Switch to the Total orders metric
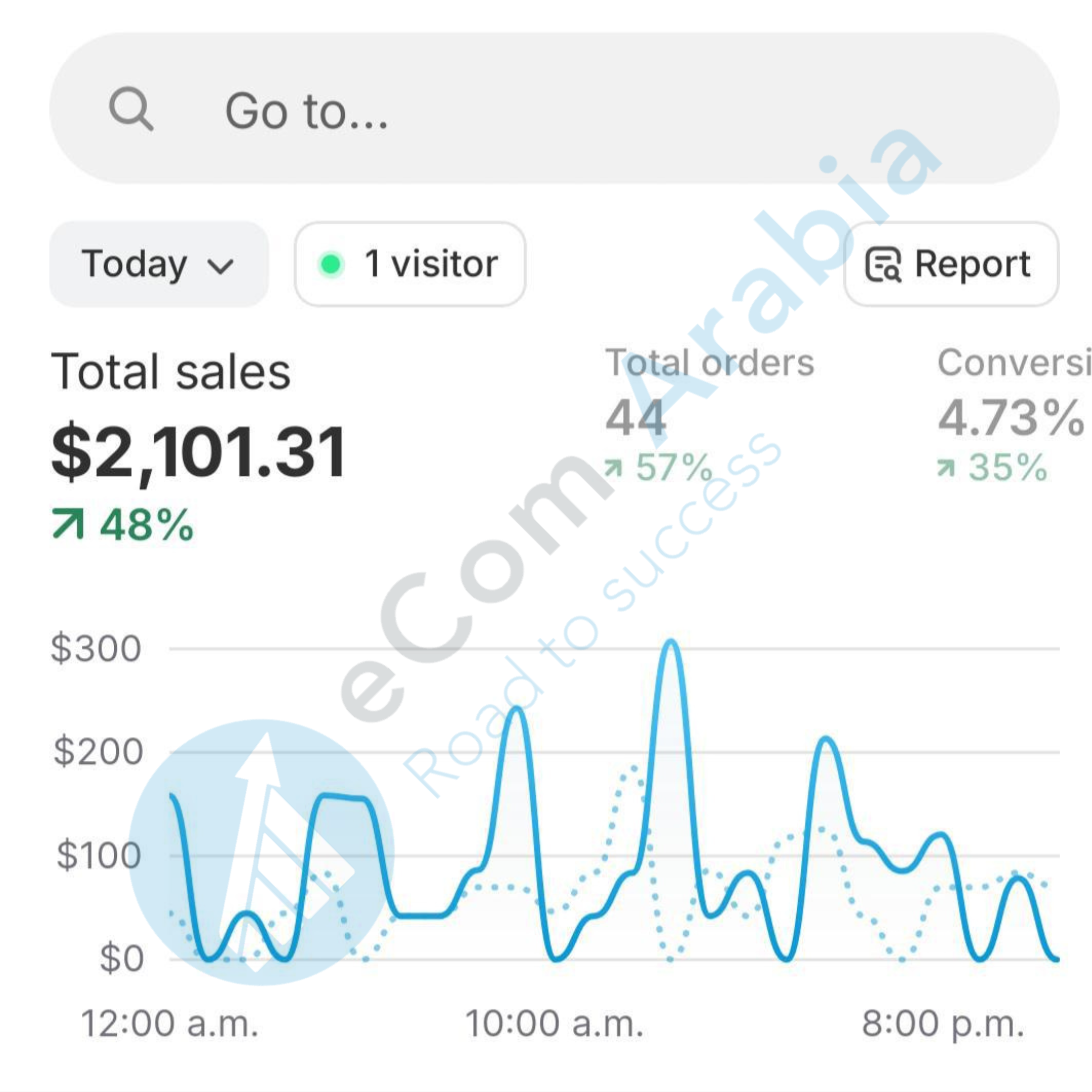The width and height of the screenshot is (1092, 1092). [709, 363]
